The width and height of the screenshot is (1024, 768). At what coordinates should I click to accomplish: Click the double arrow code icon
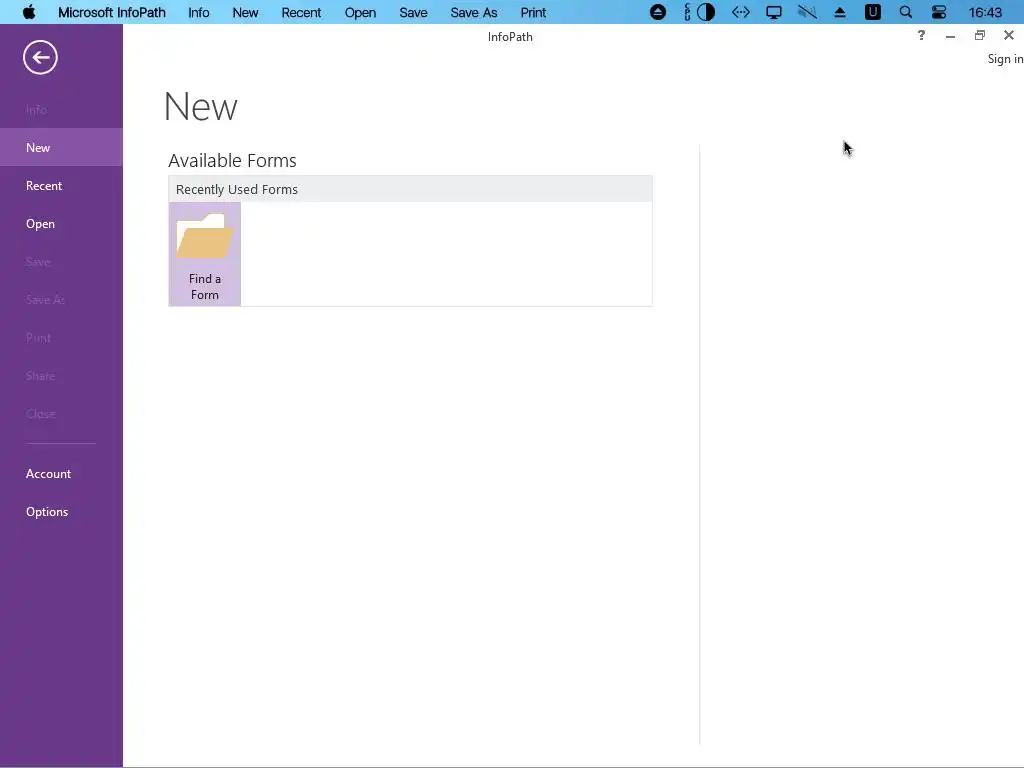pos(741,12)
